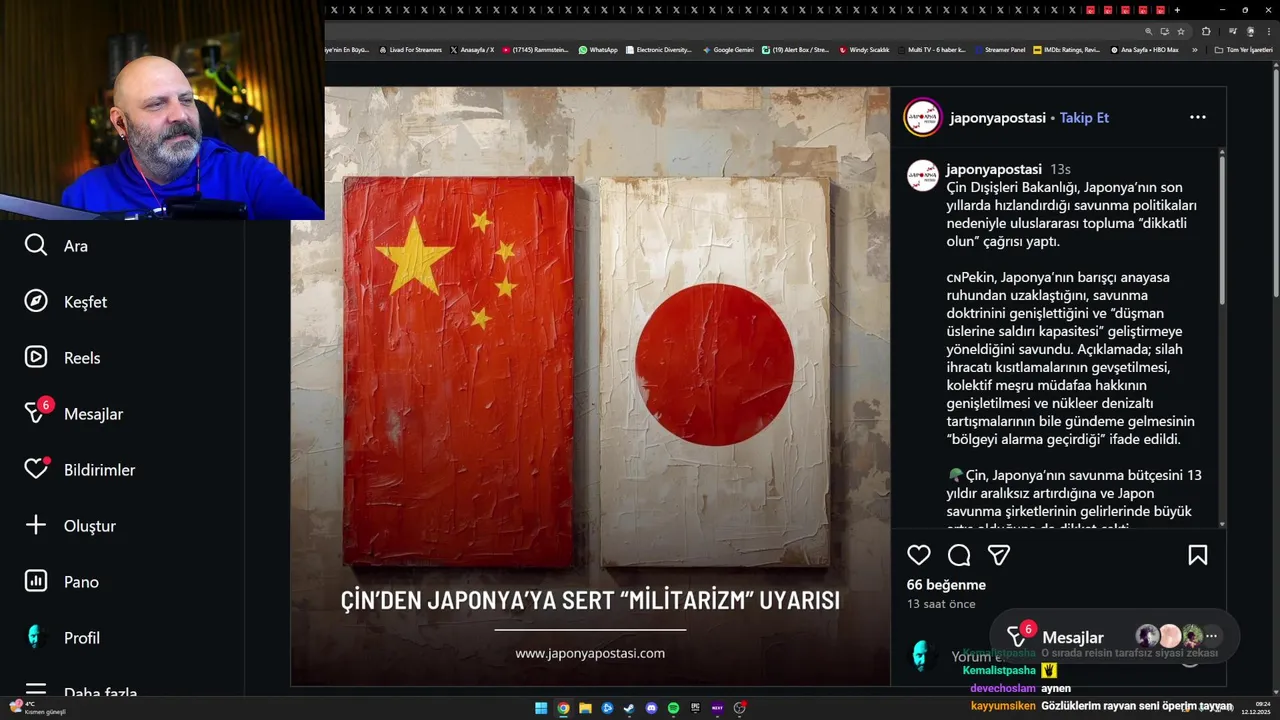This screenshot has height=720, width=1280.
Task: Open Anasayfa / X bookmark
Action: (x=472, y=49)
